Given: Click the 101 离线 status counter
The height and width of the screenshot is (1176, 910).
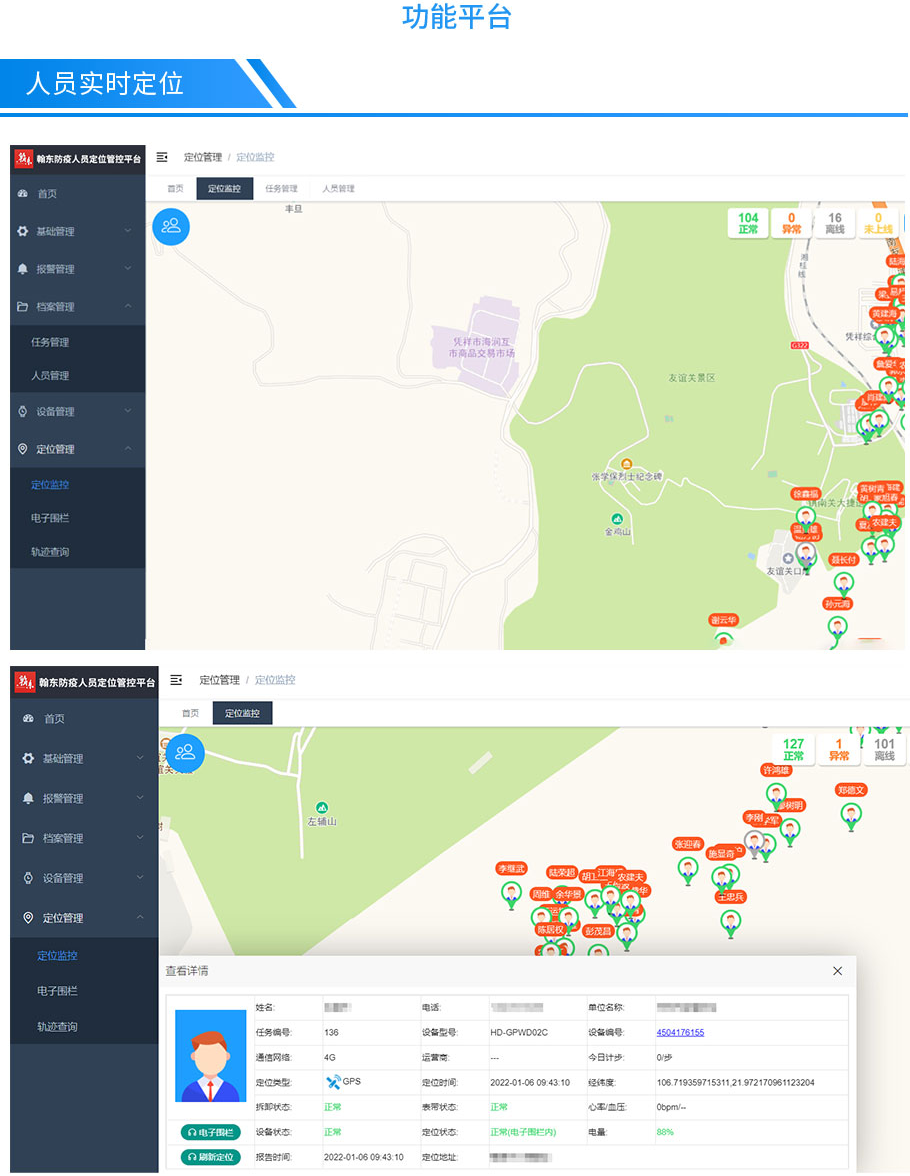Looking at the screenshot, I should 884,750.
